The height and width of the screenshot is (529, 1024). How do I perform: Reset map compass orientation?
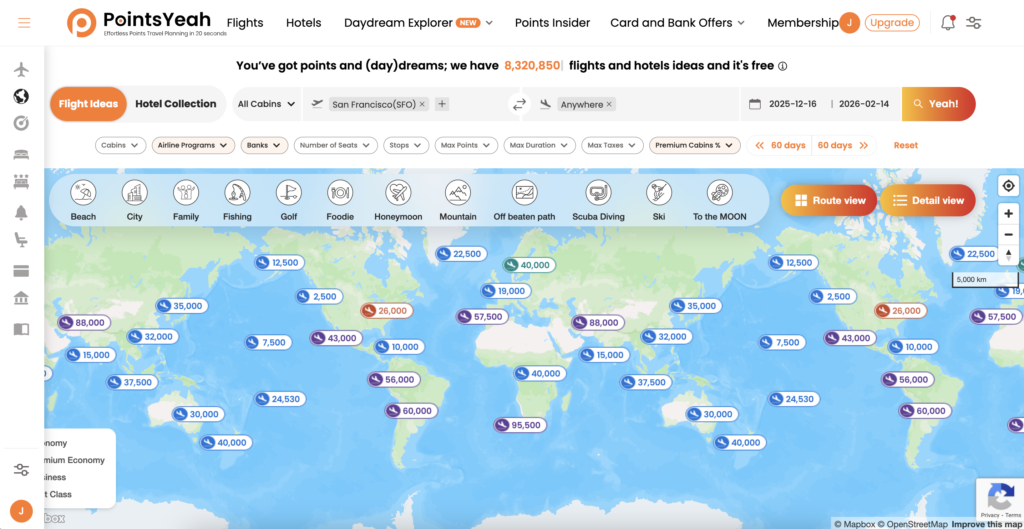[1008, 254]
